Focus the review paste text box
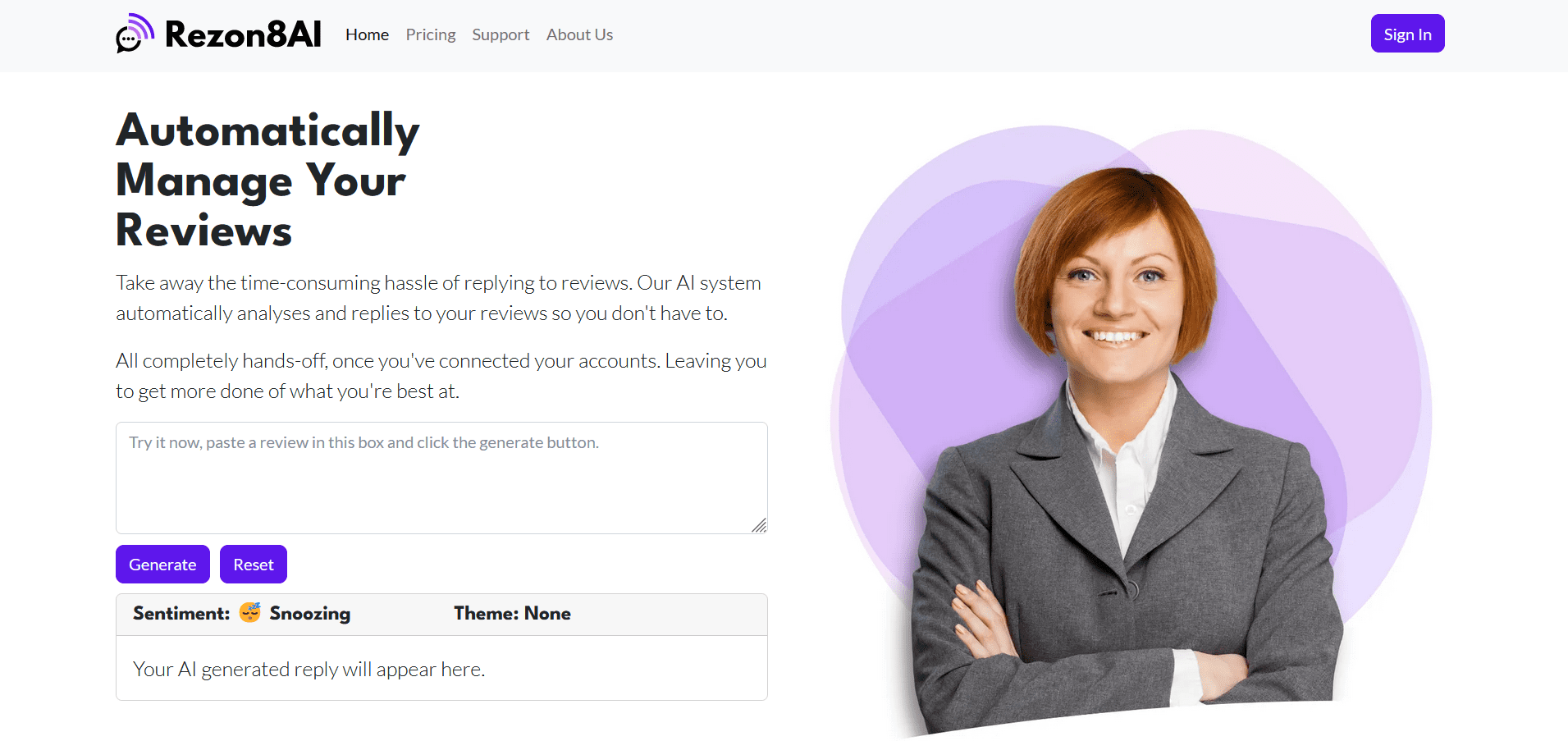This screenshot has width=1568, height=741. point(441,478)
